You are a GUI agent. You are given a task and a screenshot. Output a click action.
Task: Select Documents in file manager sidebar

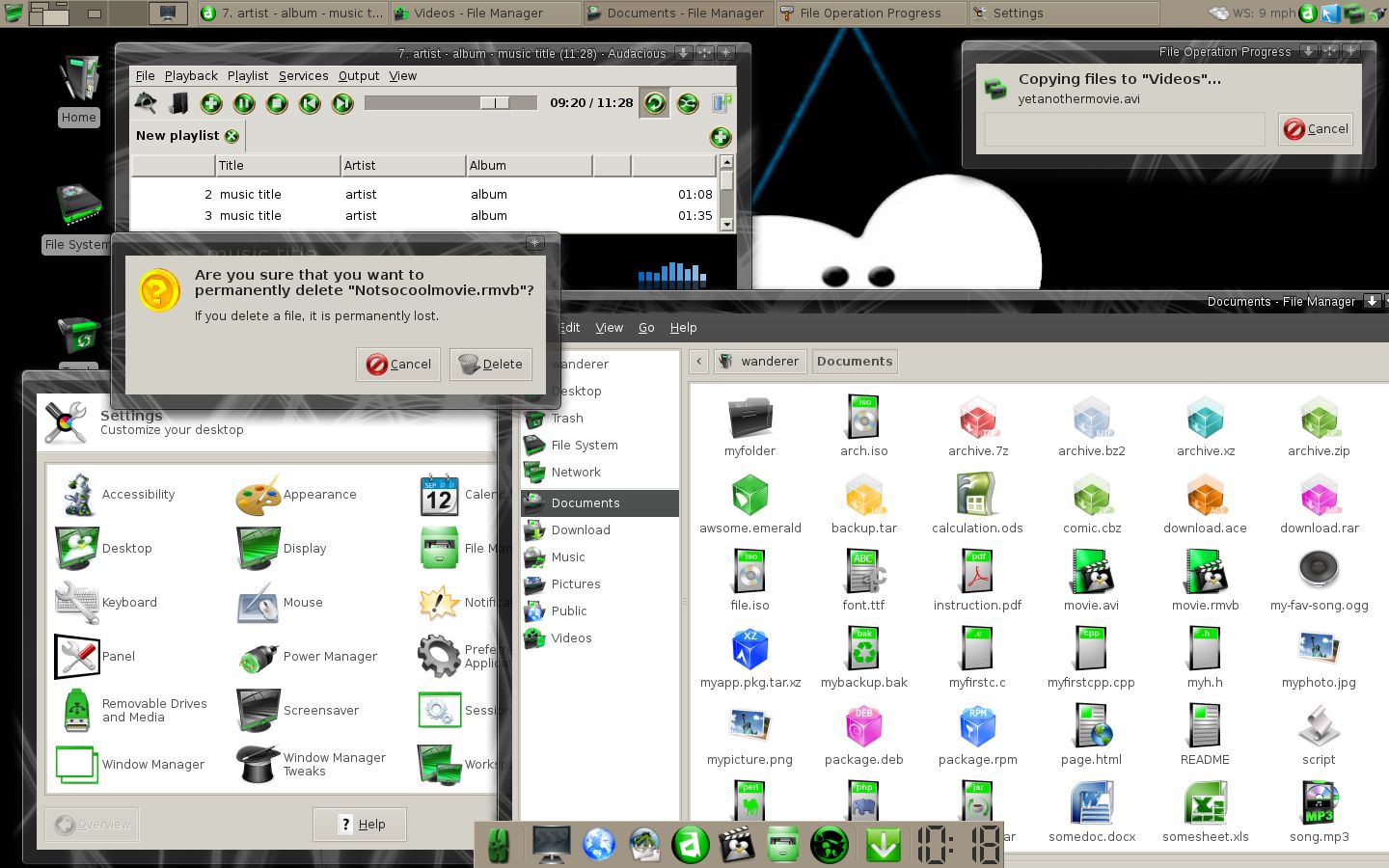coord(600,503)
